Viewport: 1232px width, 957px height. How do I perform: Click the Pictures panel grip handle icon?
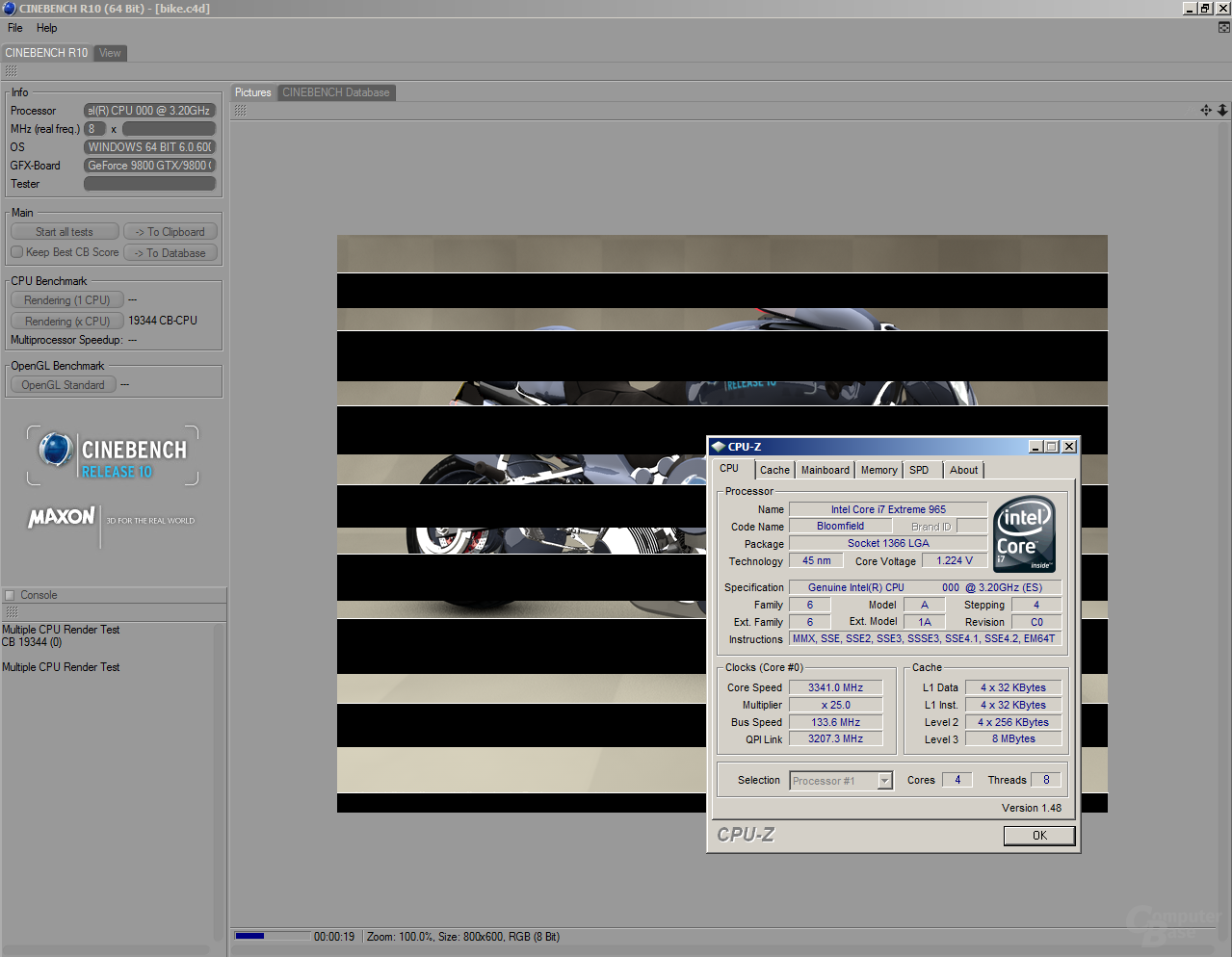pyautogui.click(x=240, y=111)
